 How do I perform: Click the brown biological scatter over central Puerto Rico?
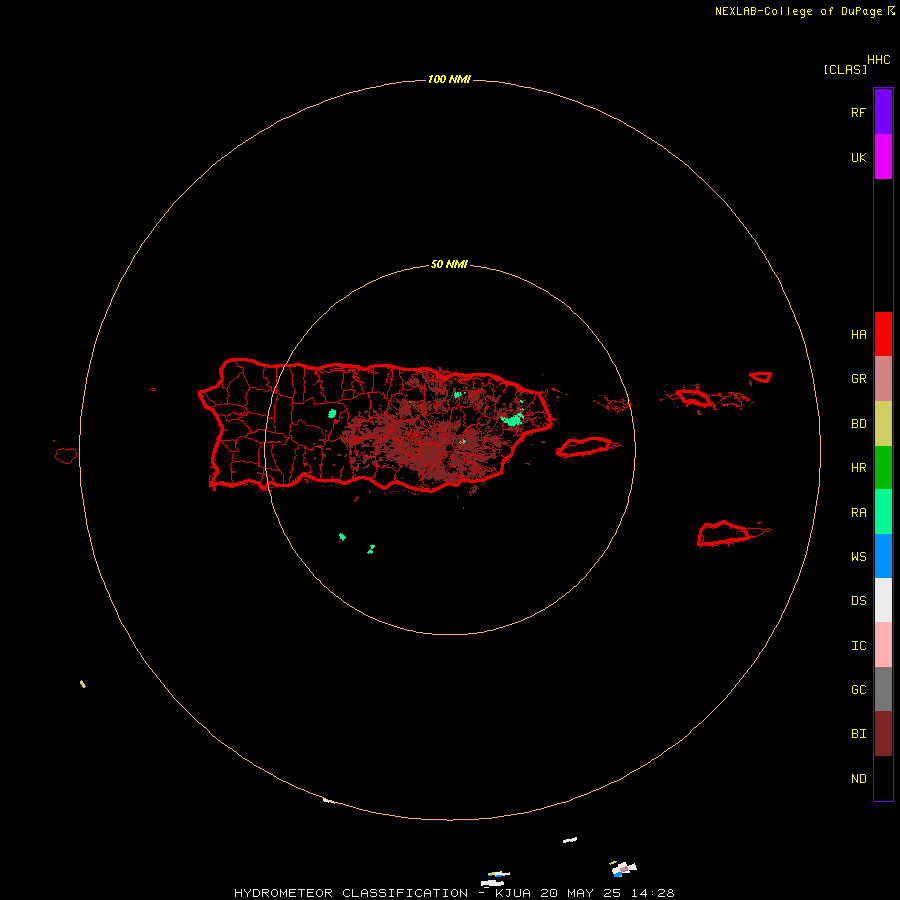pyautogui.click(x=428, y=439)
